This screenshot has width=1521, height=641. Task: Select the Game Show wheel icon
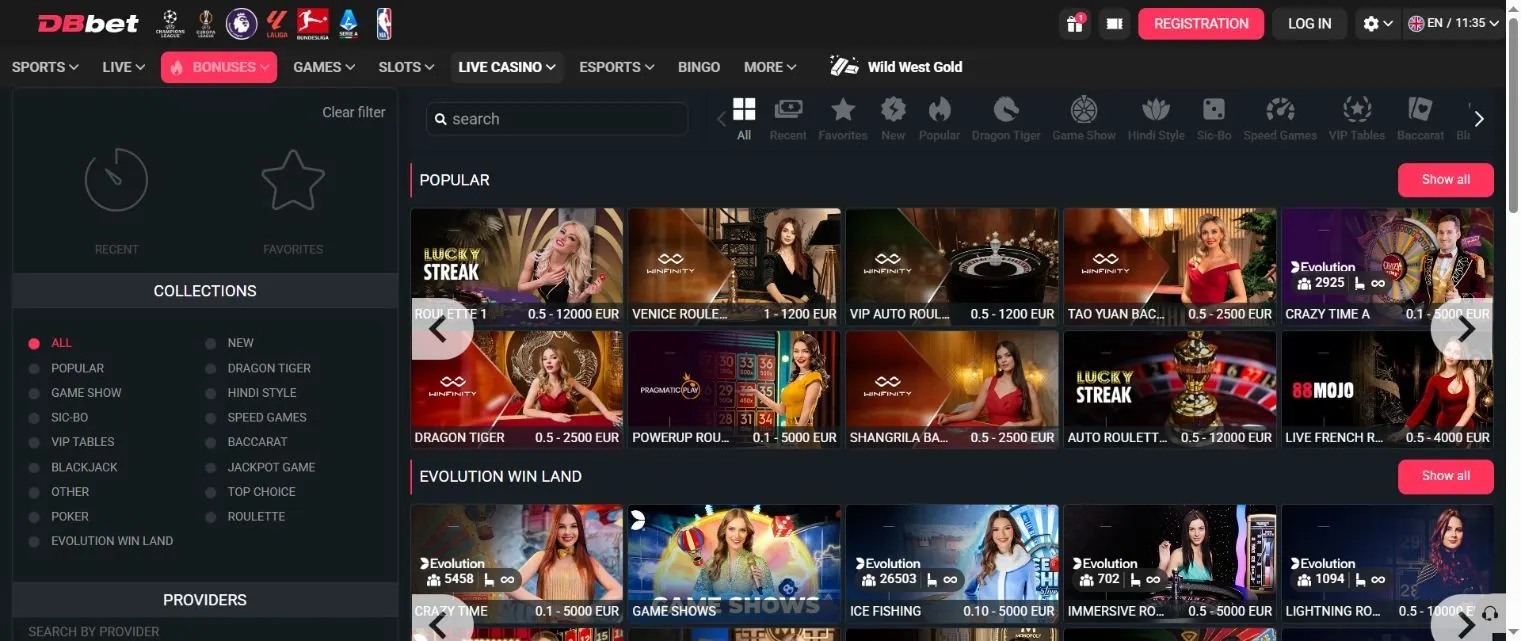coord(1084,118)
